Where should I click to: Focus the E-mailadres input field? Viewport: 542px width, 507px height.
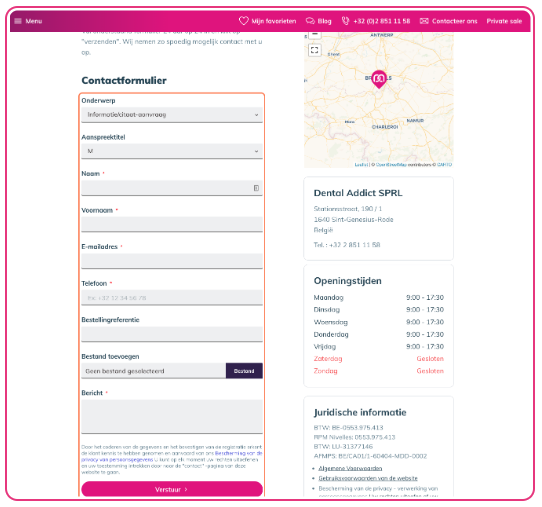coord(172,261)
